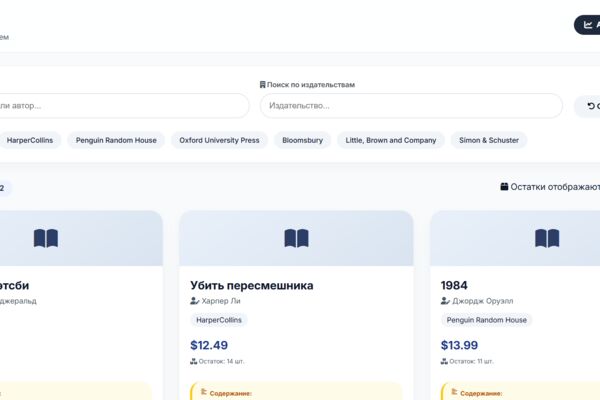
Task: Focus the Издательство search field
Action: point(411,106)
